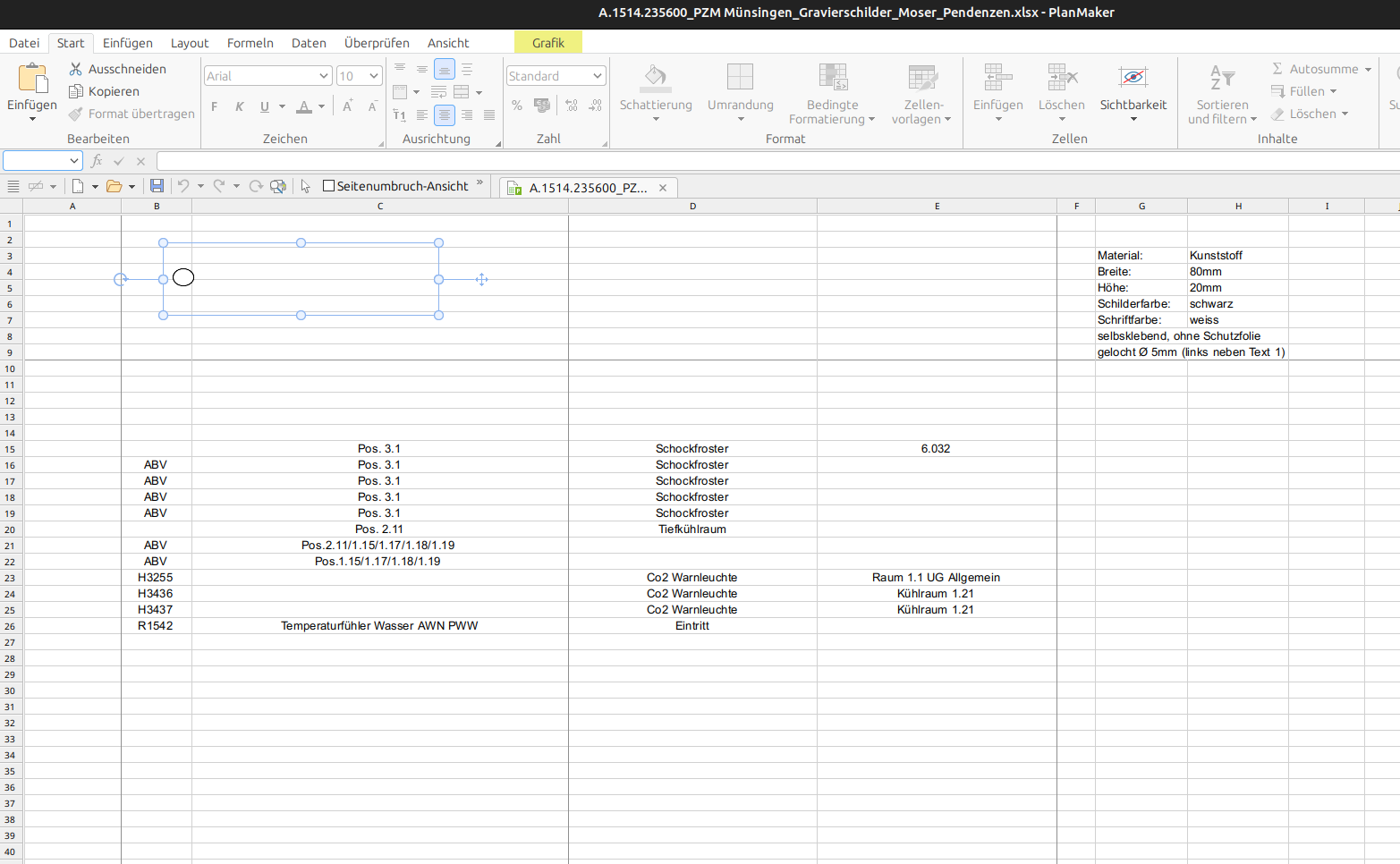
Task: Select the object selection arrow tool
Action: click(x=305, y=186)
